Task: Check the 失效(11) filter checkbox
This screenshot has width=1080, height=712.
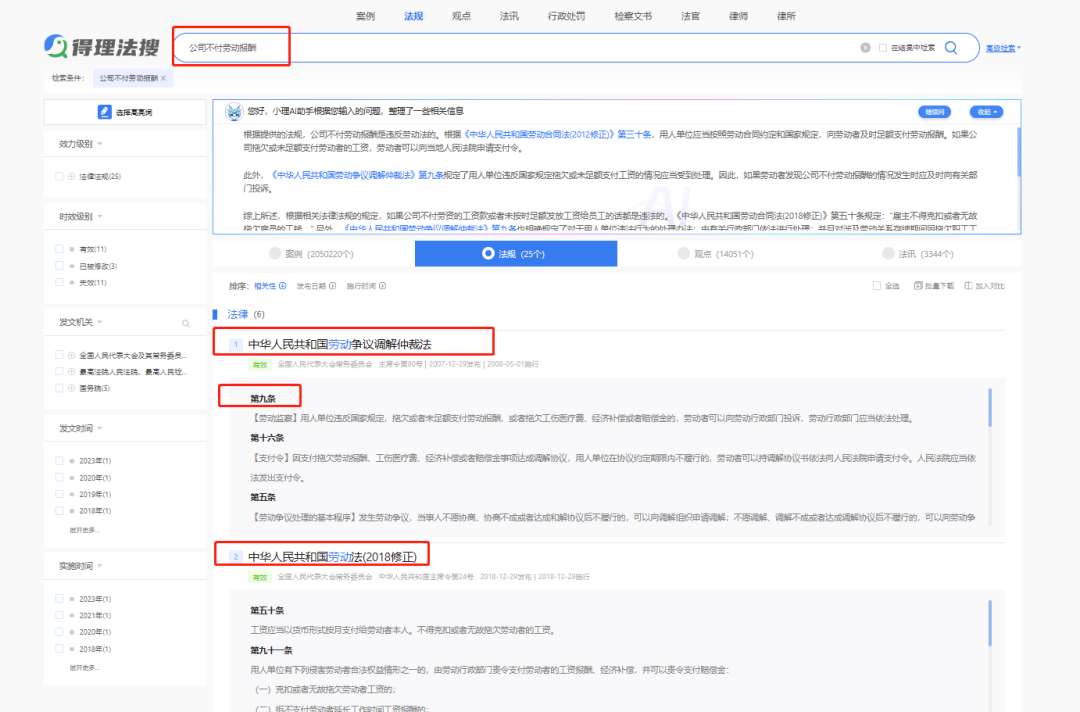Action: tap(59, 282)
